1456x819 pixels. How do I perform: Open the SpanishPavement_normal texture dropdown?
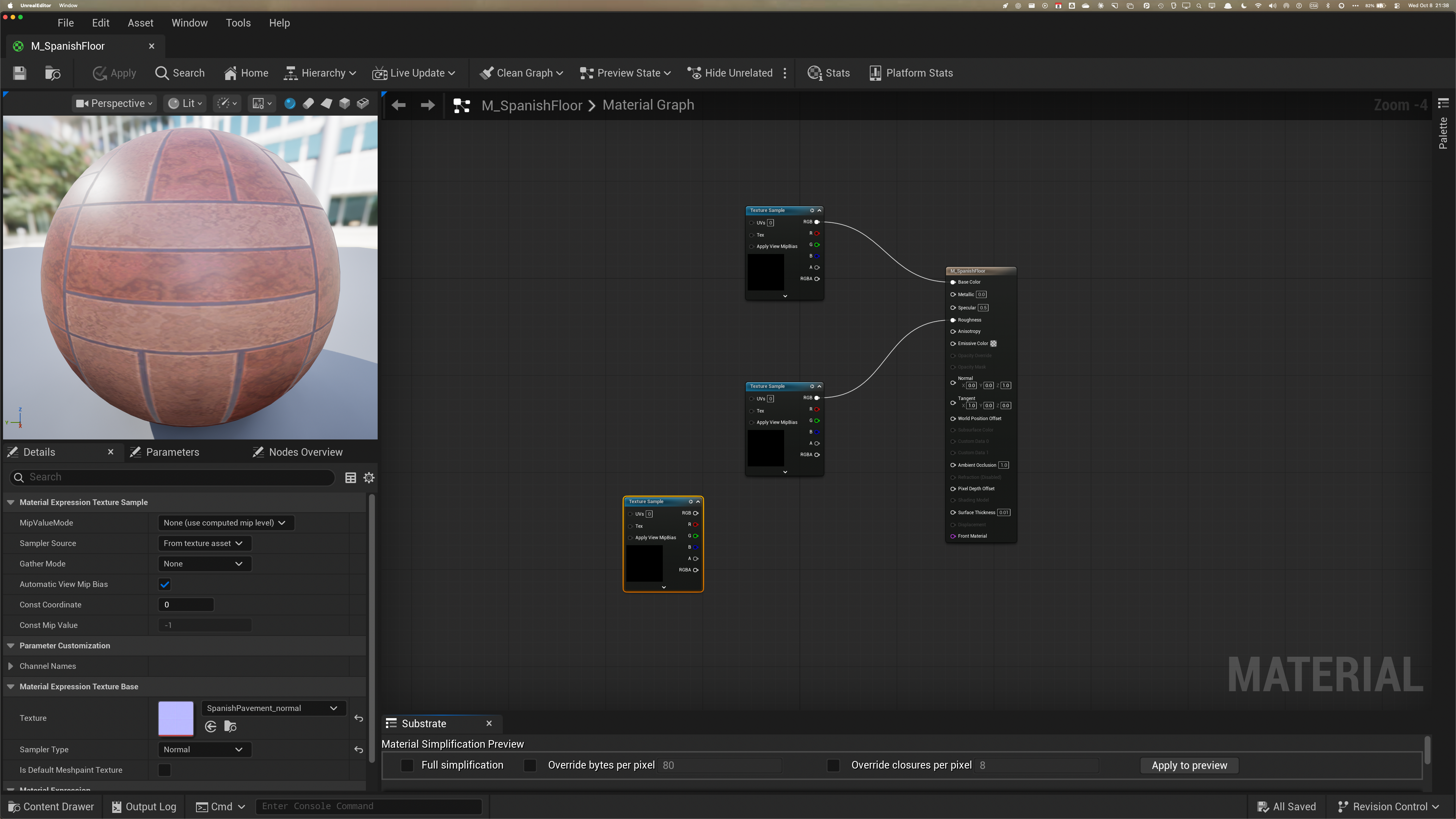click(273, 708)
